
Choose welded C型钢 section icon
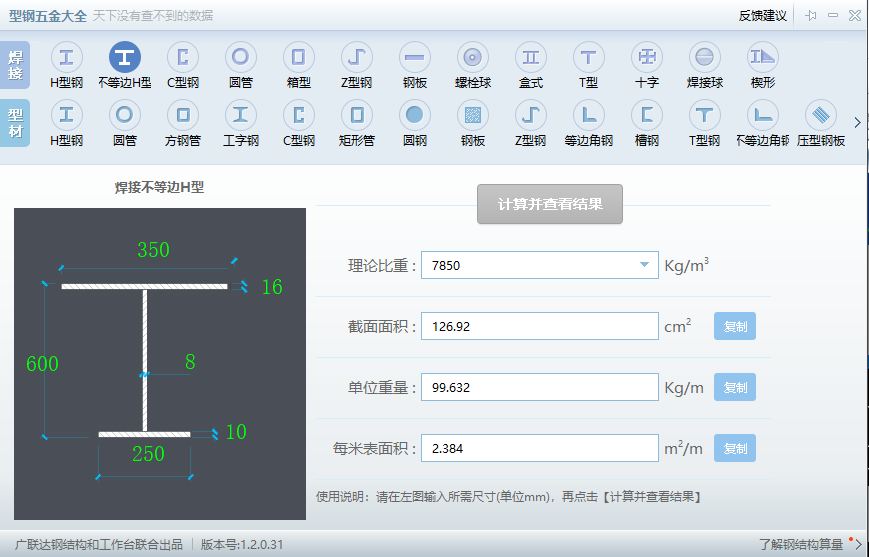pos(182,57)
